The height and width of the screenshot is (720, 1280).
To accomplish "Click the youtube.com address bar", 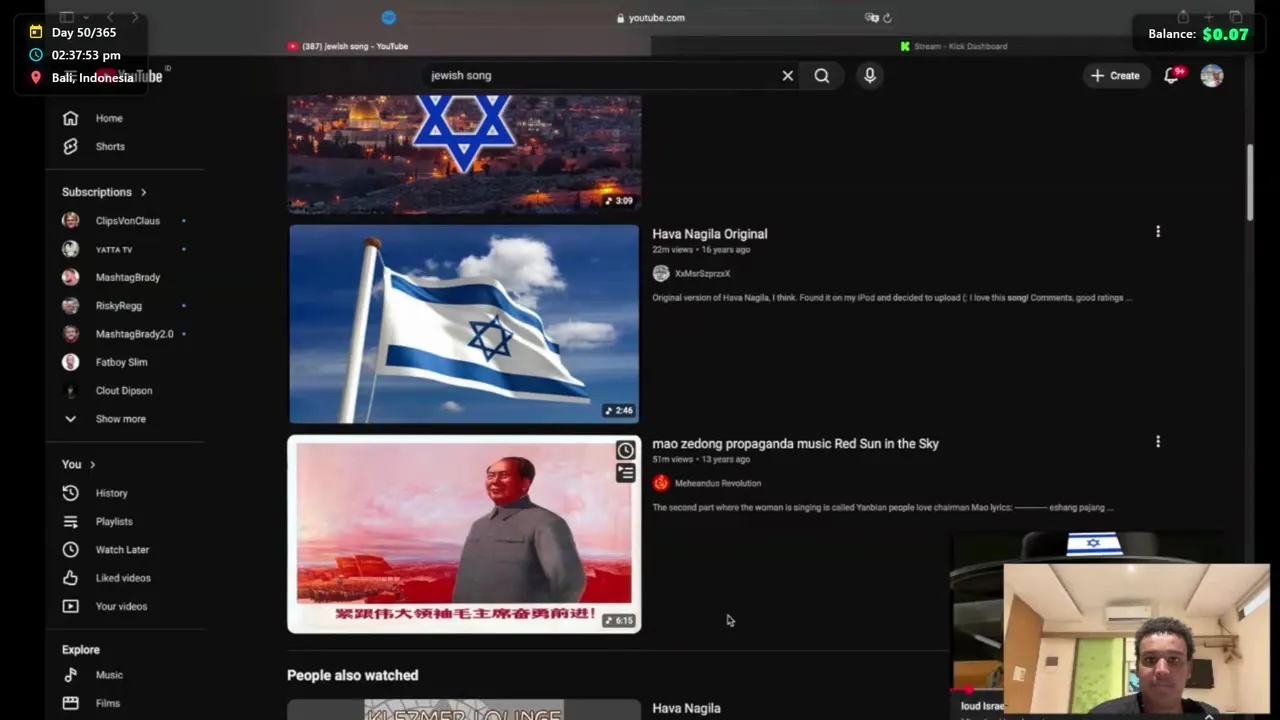I will (650, 17).
